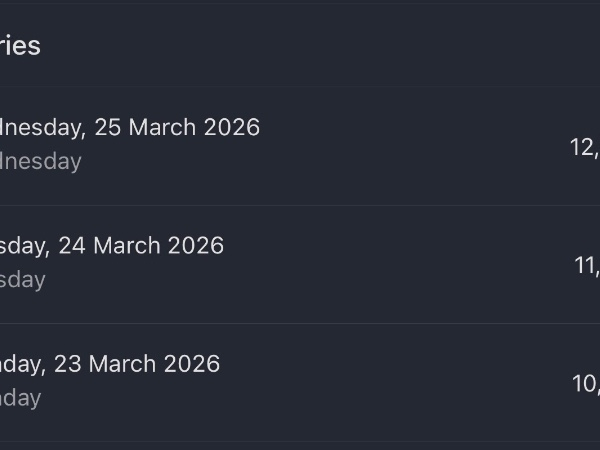Open the Monday, 23 March 2026 entry
The width and height of the screenshot is (600, 450).
(x=300, y=381)
